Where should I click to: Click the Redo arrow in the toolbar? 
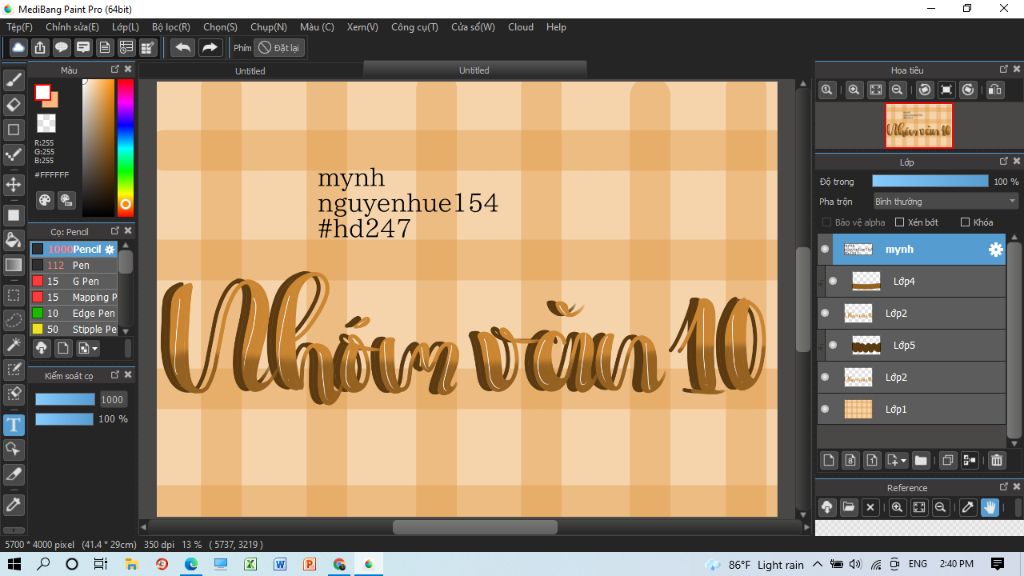(210, 48)
